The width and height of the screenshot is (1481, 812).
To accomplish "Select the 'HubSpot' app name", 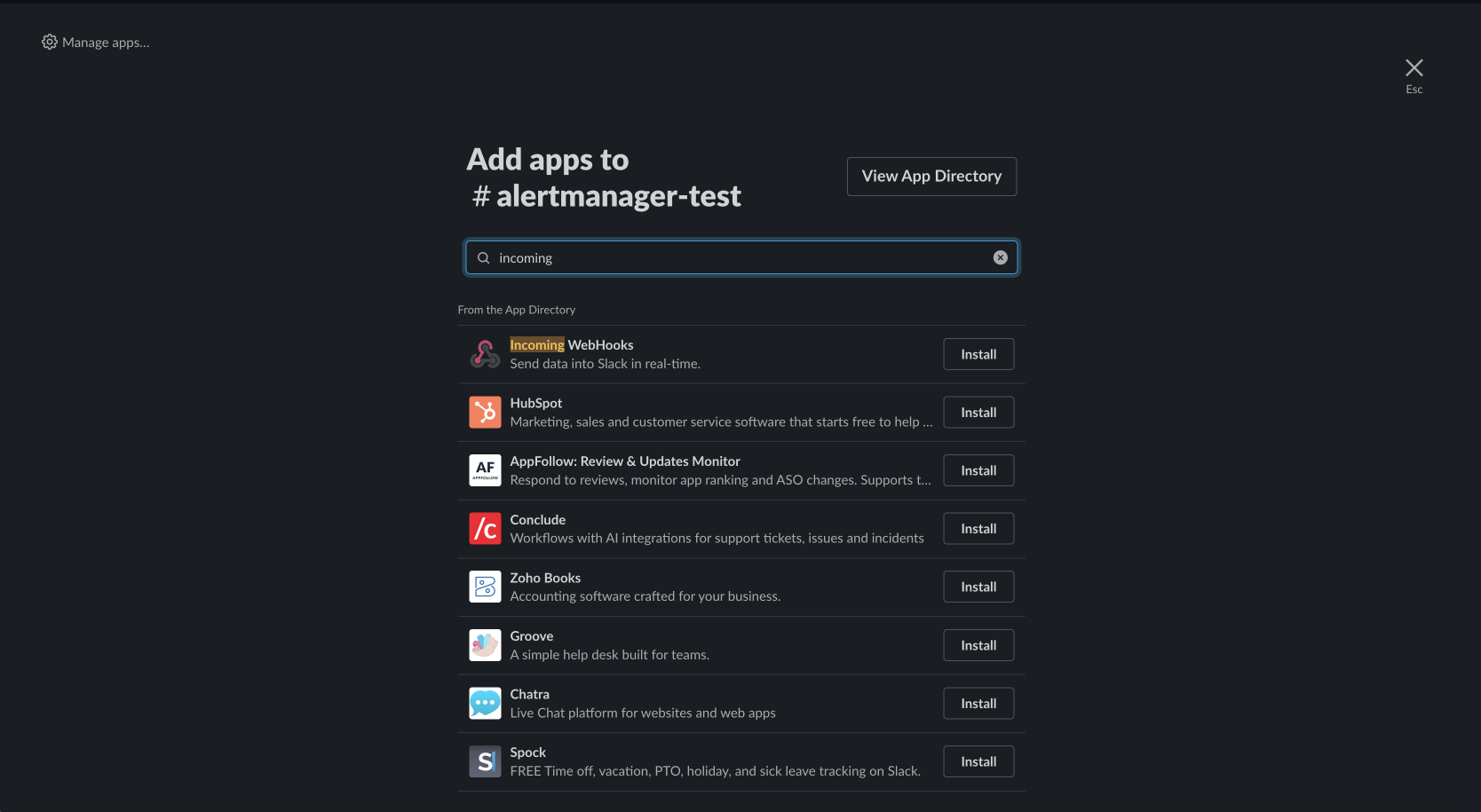I will coord(536,403).
